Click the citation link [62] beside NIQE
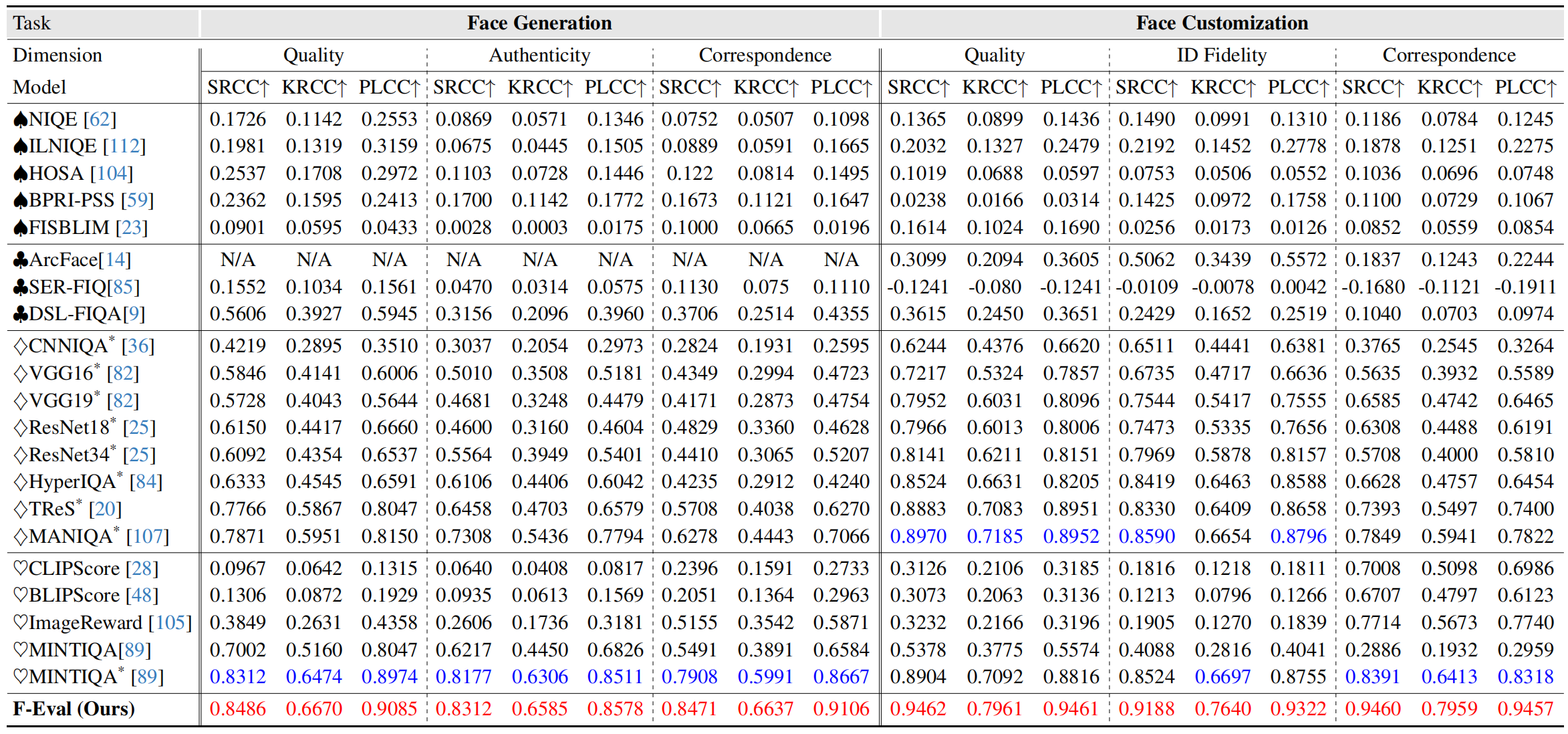1568x734 pixels. pos(100,120)
